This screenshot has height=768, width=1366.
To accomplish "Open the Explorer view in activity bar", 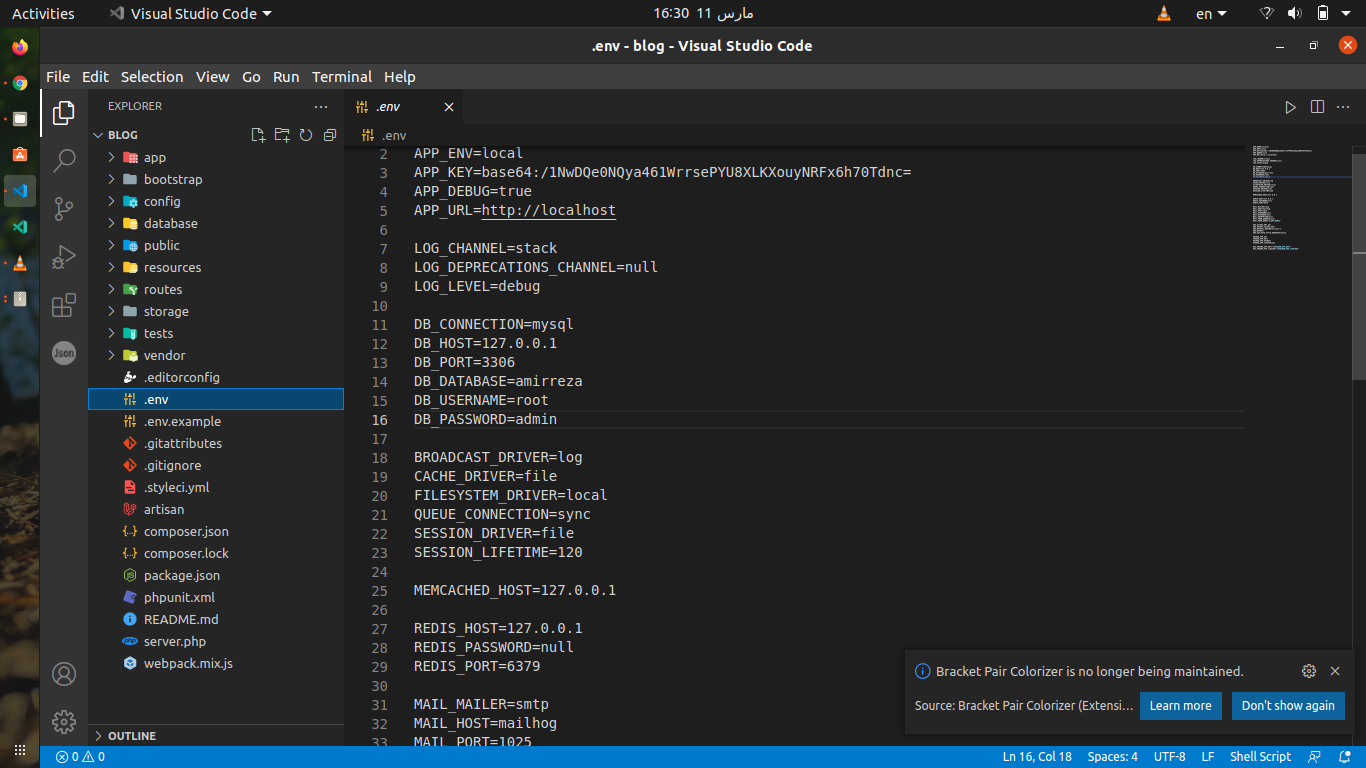I will pyautogui.click(x=64, y=113).
